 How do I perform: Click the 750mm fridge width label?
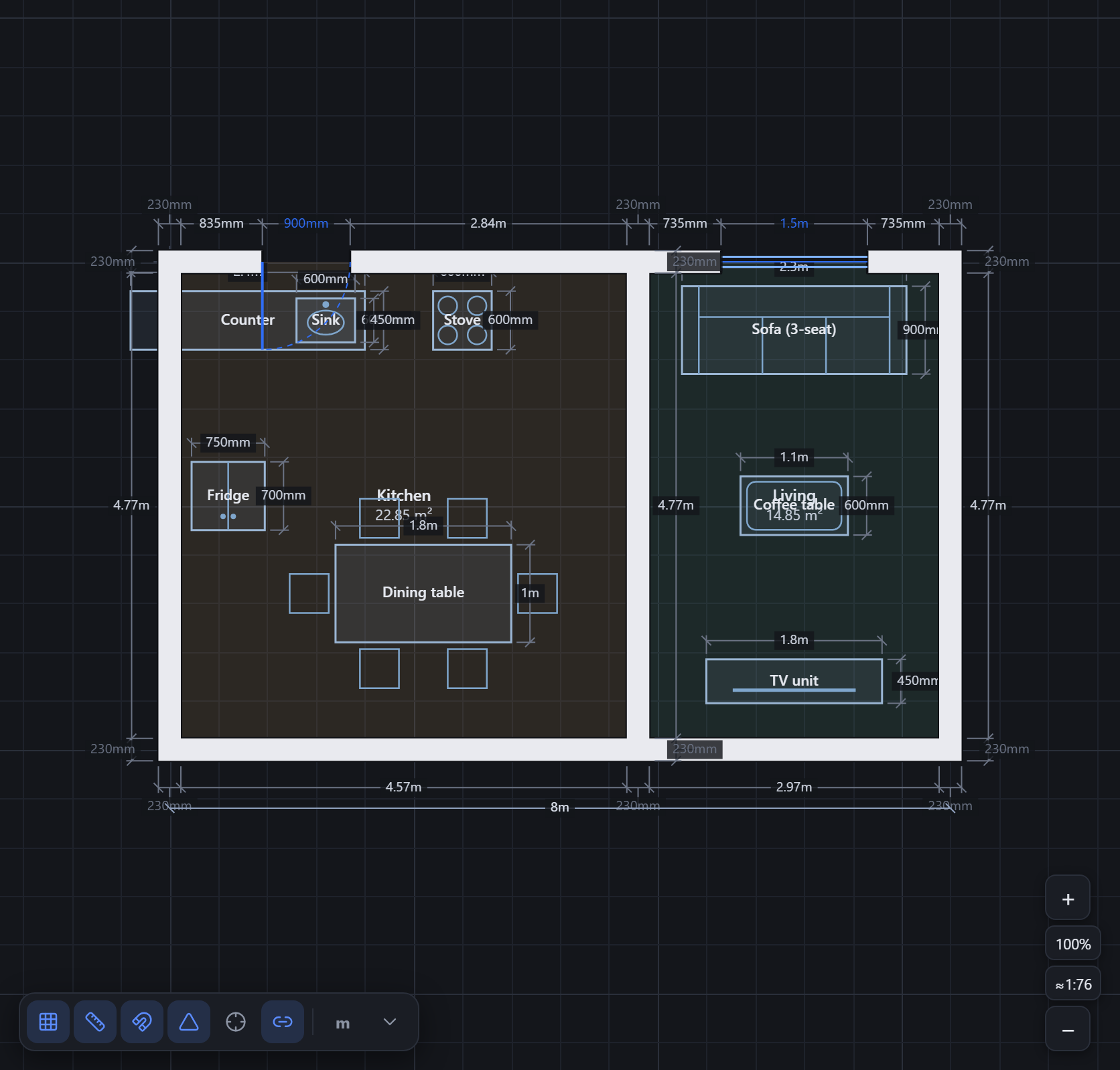pyautogui.click(x=228, y=443)
